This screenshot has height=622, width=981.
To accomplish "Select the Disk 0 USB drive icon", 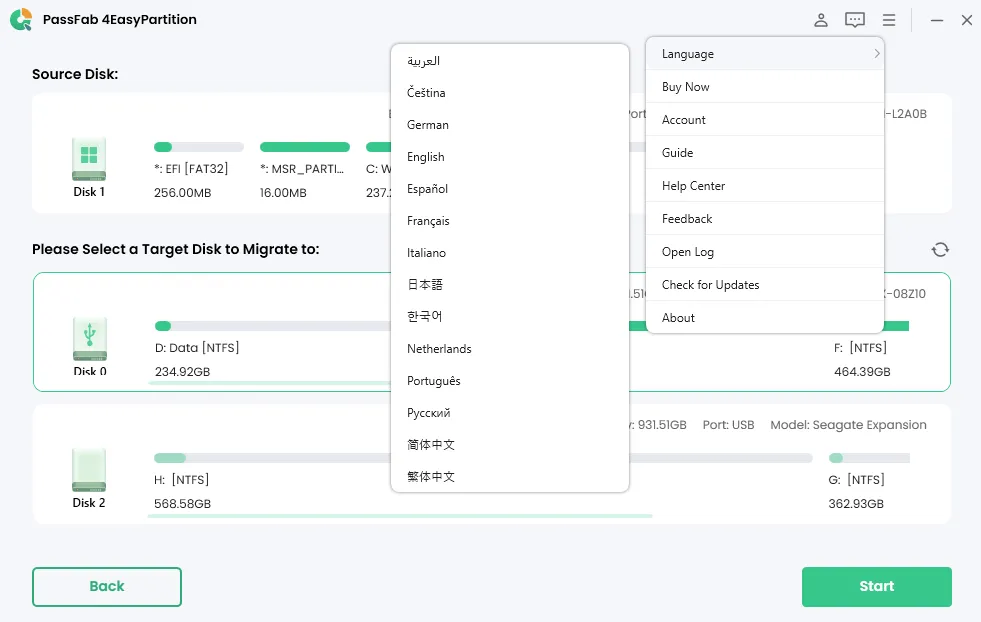I will click(89, 338).
